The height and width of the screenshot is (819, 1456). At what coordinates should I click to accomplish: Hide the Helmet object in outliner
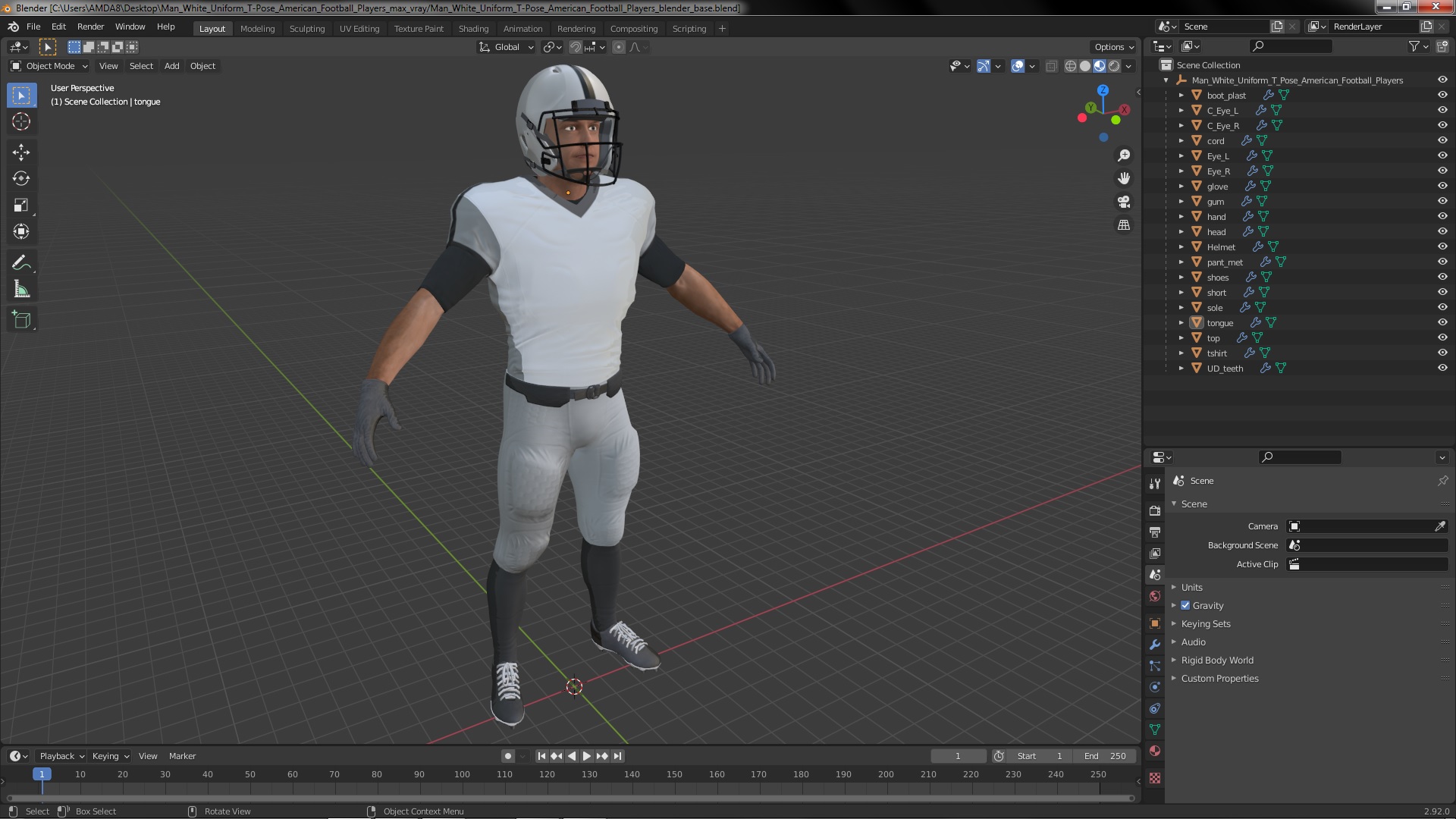coord(1442,246)
